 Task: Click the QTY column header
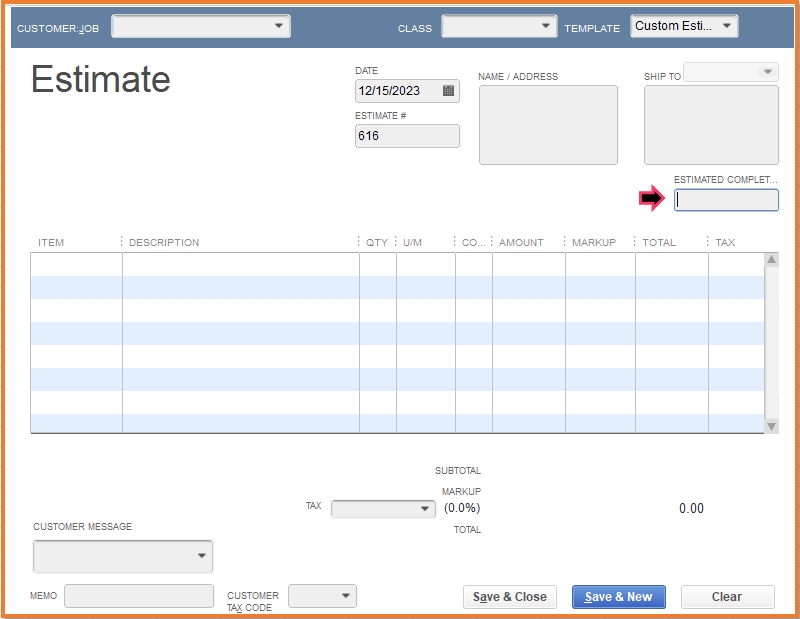click(377, 242)
